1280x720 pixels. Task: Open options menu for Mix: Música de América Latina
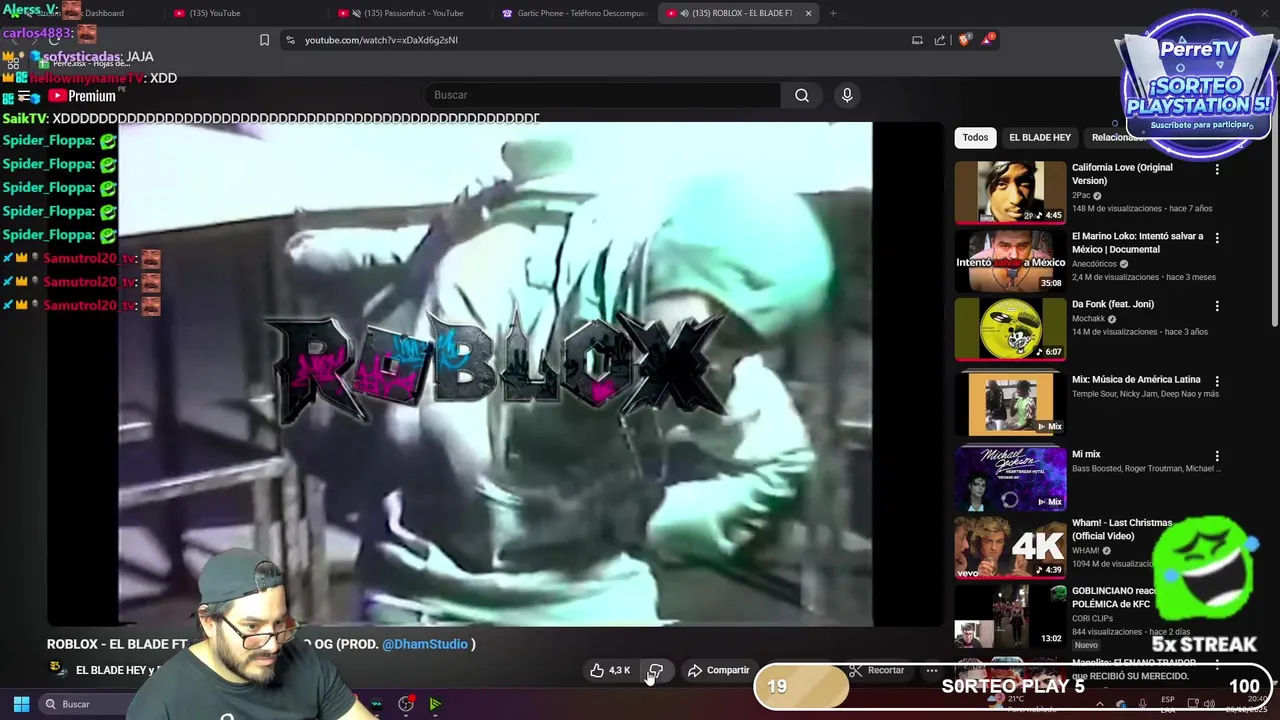[1217, 381]
